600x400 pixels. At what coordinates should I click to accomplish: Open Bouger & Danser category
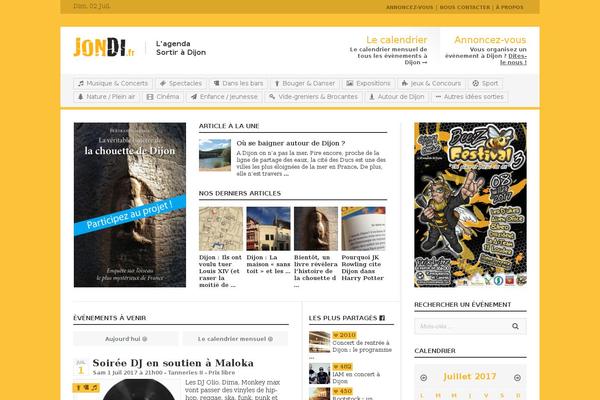pyautogui.click(x=305, y=83)
